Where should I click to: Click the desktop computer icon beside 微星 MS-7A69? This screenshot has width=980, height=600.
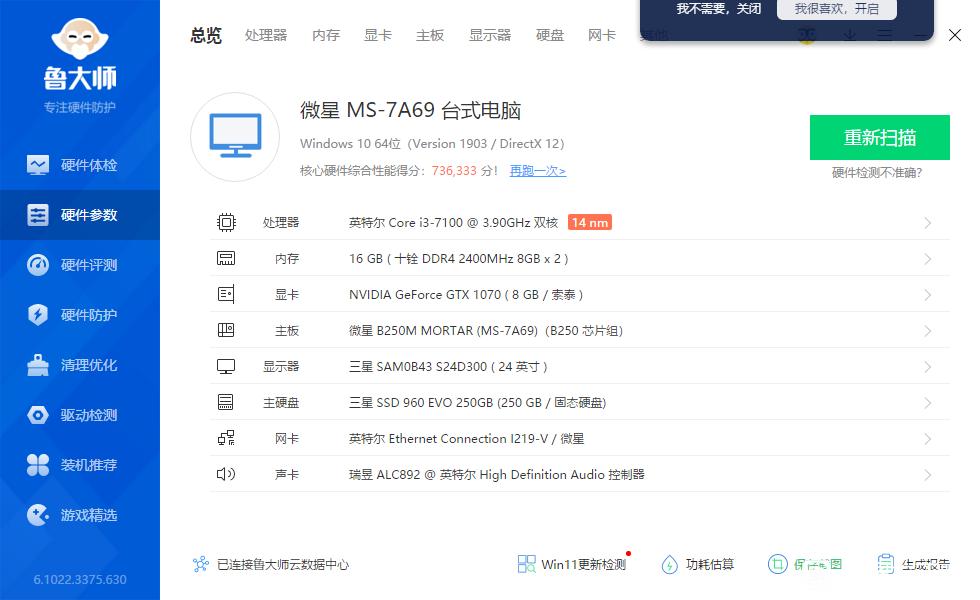(235, 137)
